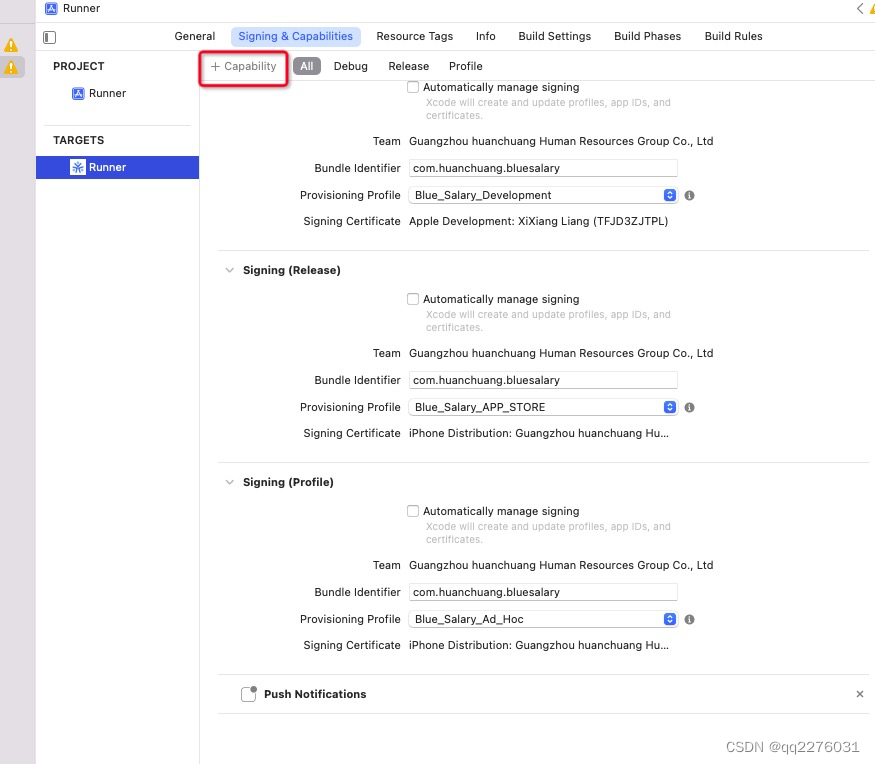The width and height of the screenshot is (875, 764).
Task: Click the top section Team name text
Action: coord(561,141)
